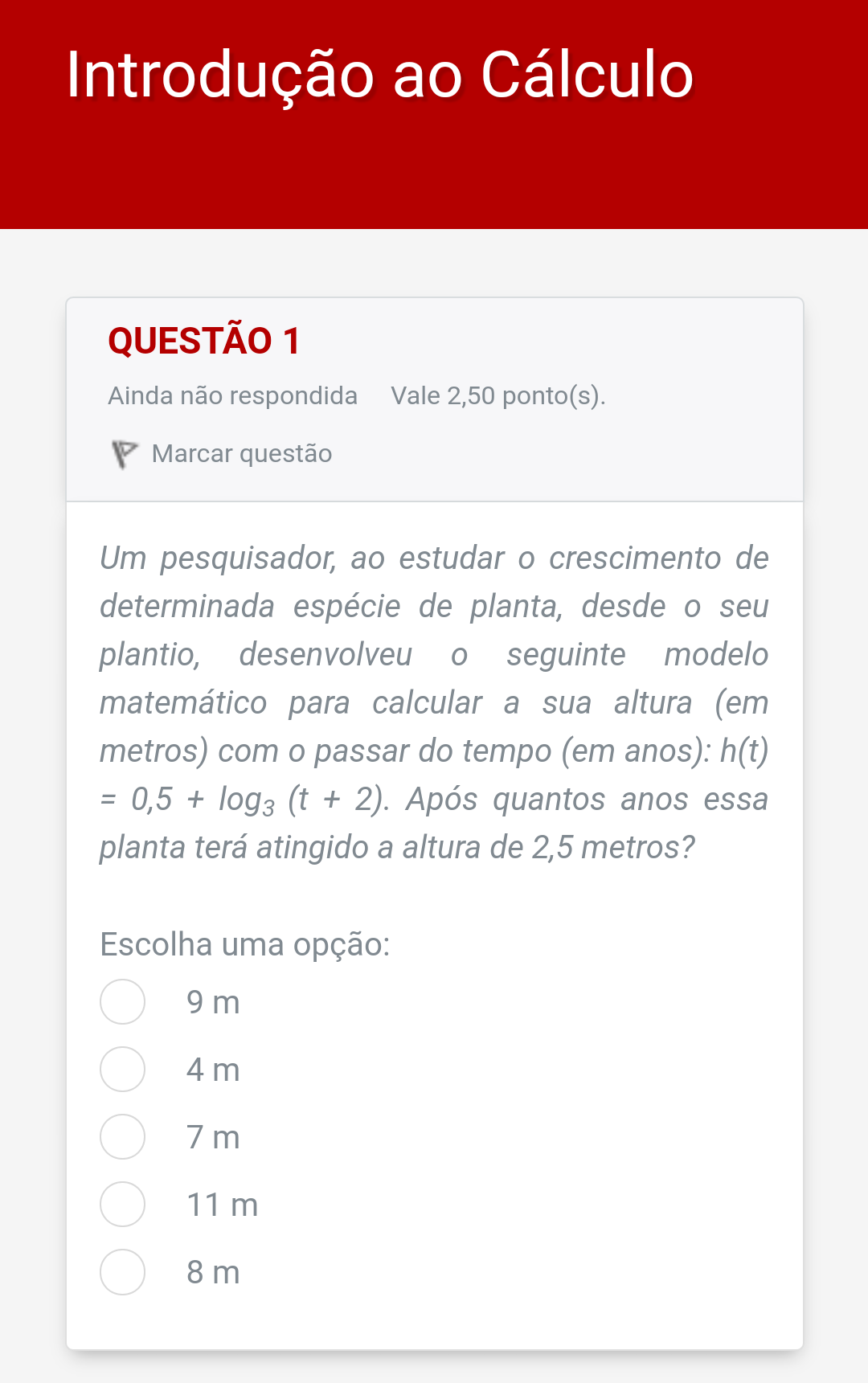Click the "11 m" option text
This screenshot has height=1383, width=868.
coord(222,1205)
